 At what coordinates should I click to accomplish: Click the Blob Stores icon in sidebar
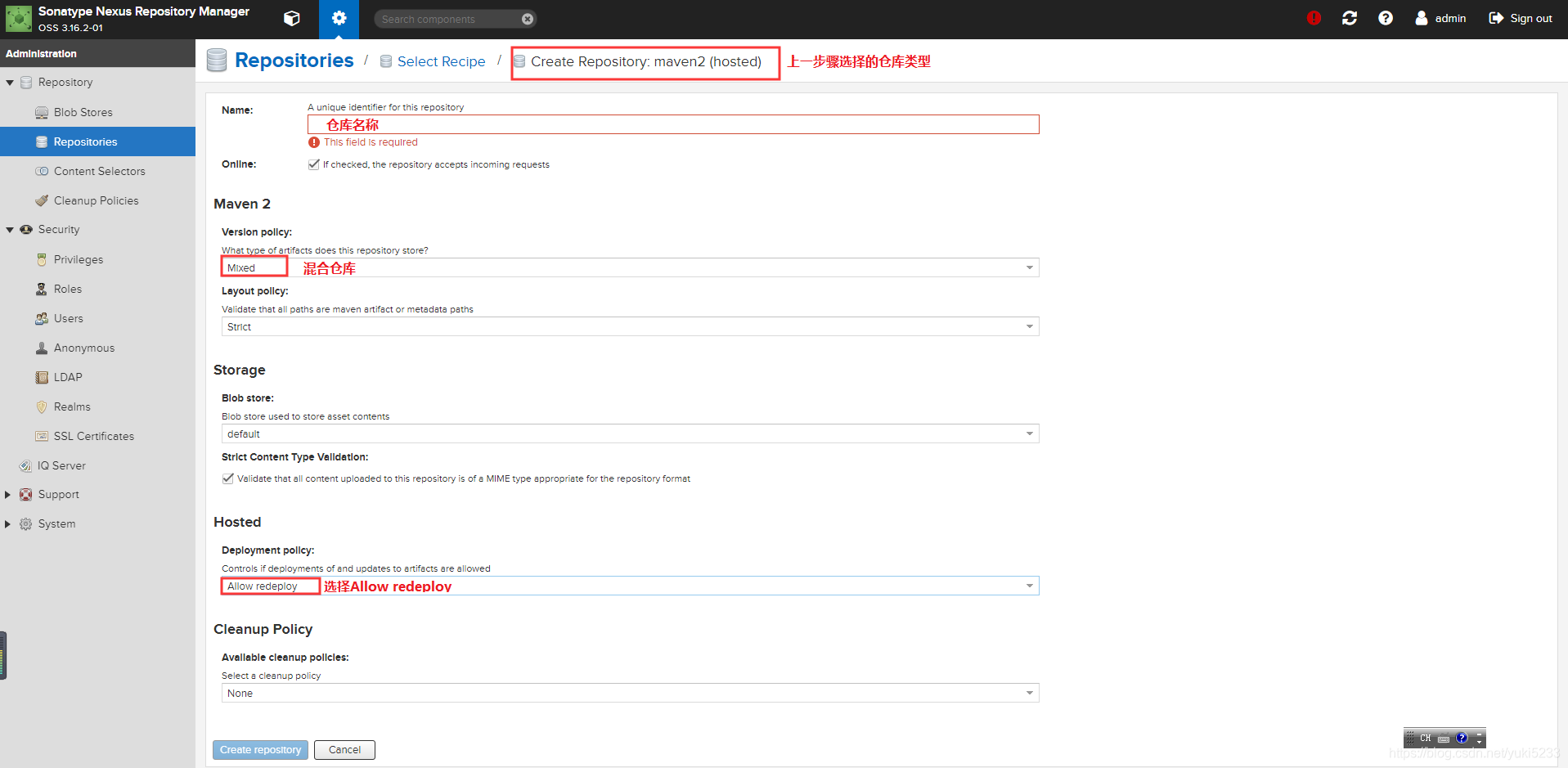pos(42,113)
